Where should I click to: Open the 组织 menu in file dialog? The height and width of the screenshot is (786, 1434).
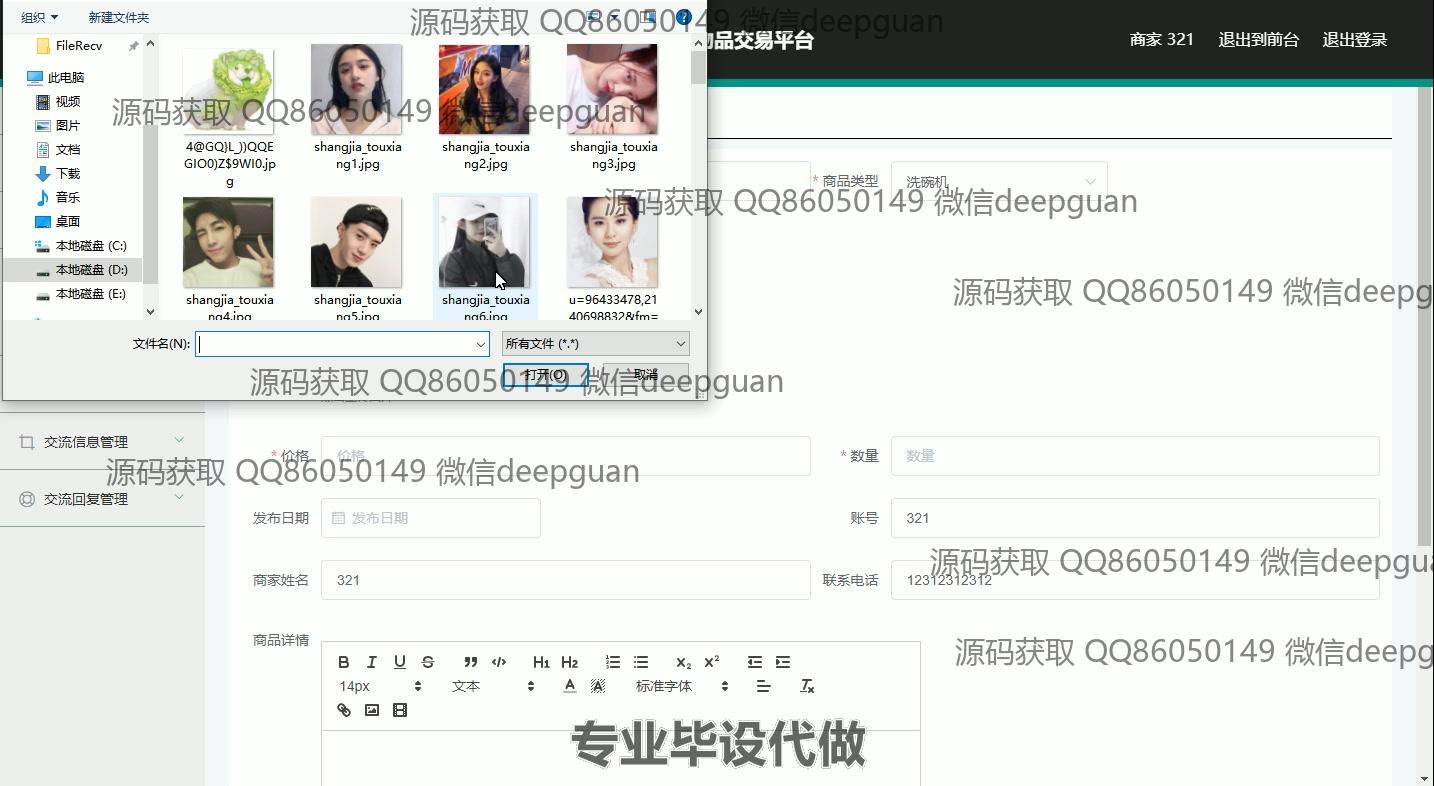tap(39, 17)
